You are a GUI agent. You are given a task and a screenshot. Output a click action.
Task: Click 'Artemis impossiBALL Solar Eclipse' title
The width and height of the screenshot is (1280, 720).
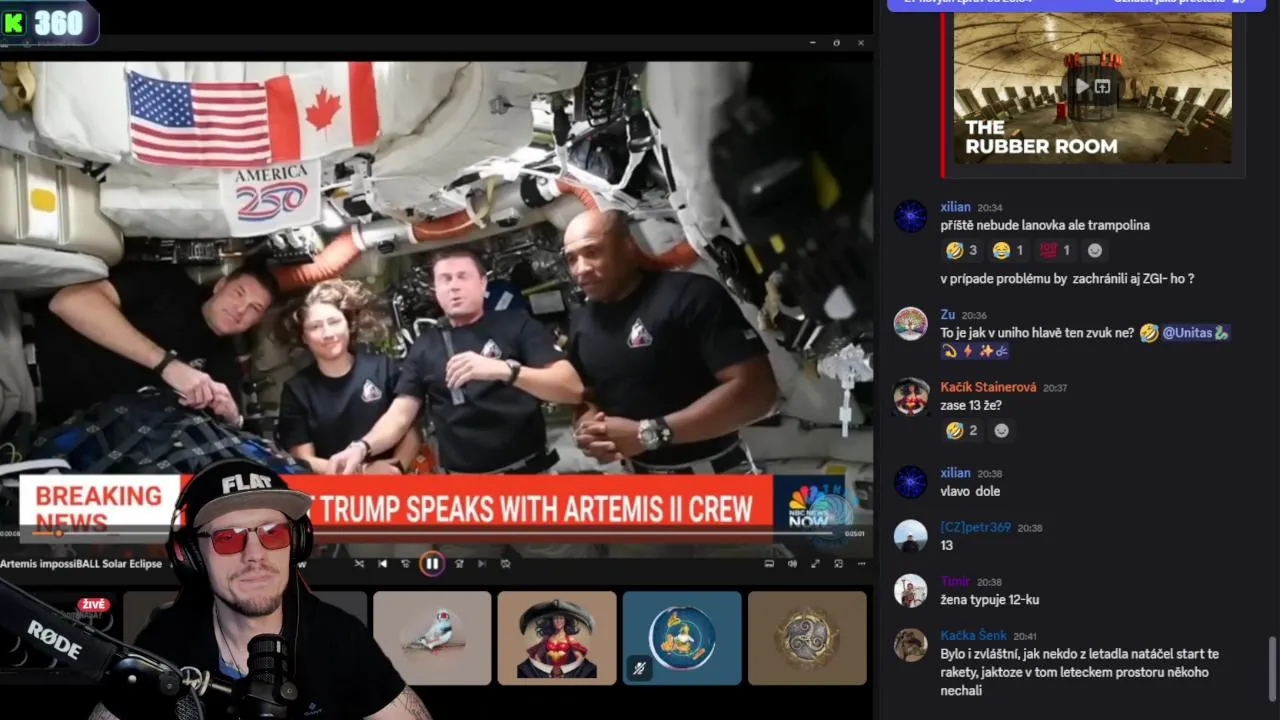tap(81, 564)
